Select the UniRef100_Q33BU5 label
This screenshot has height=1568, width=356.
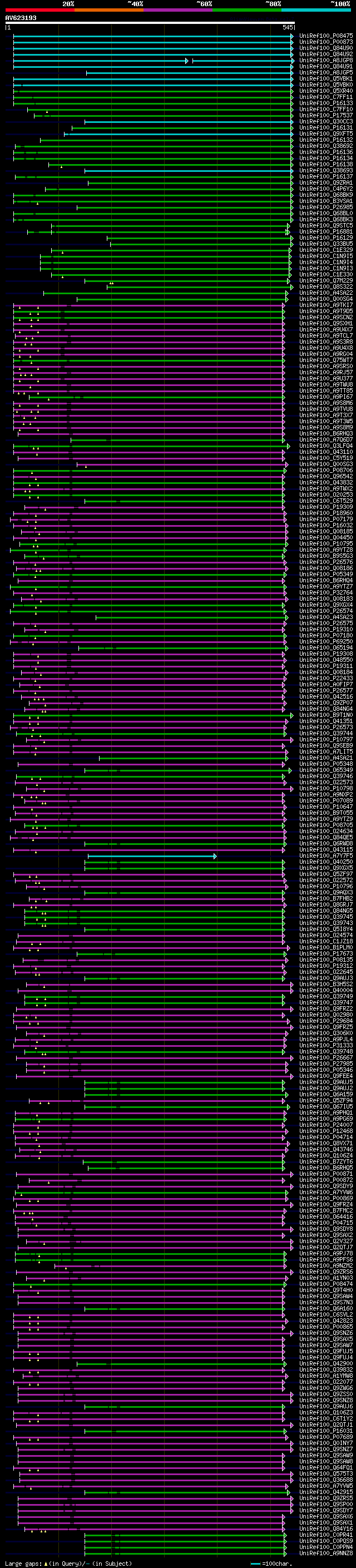[x=325, y=244]
